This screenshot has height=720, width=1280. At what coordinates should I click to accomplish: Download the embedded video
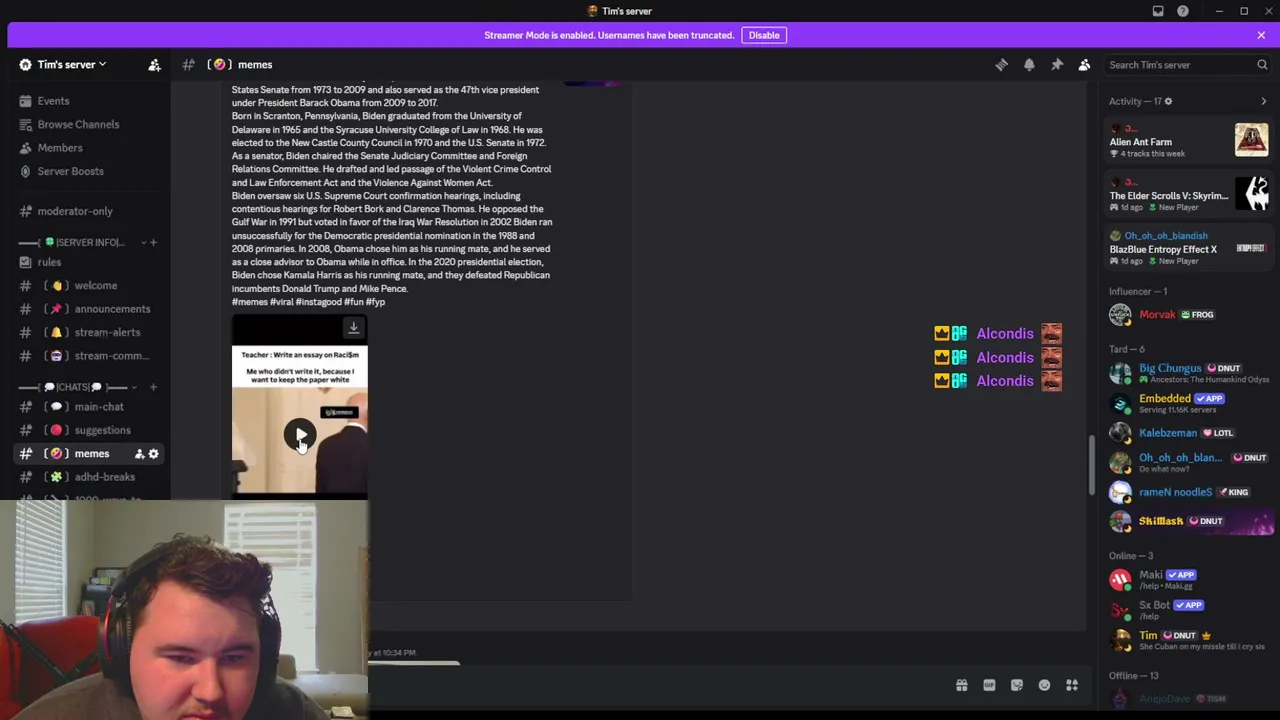(x=353, y=328)
